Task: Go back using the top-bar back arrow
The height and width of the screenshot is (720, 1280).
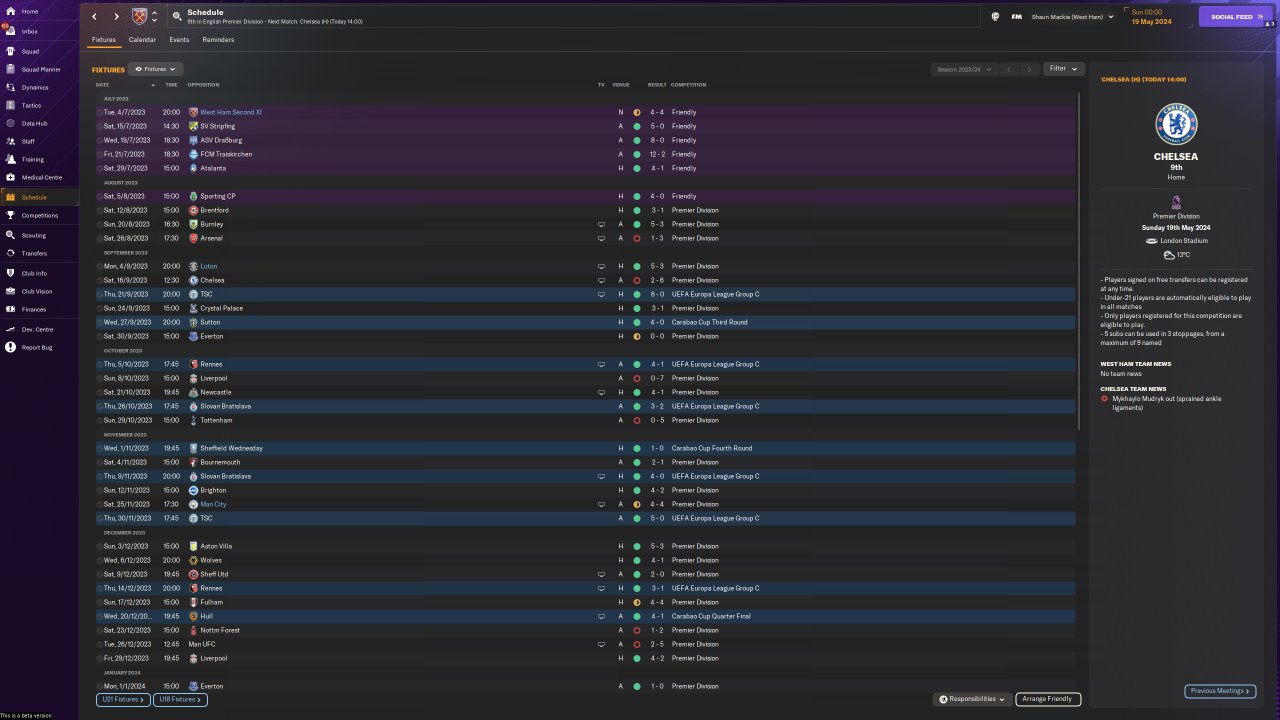Action: pos(95,17)
